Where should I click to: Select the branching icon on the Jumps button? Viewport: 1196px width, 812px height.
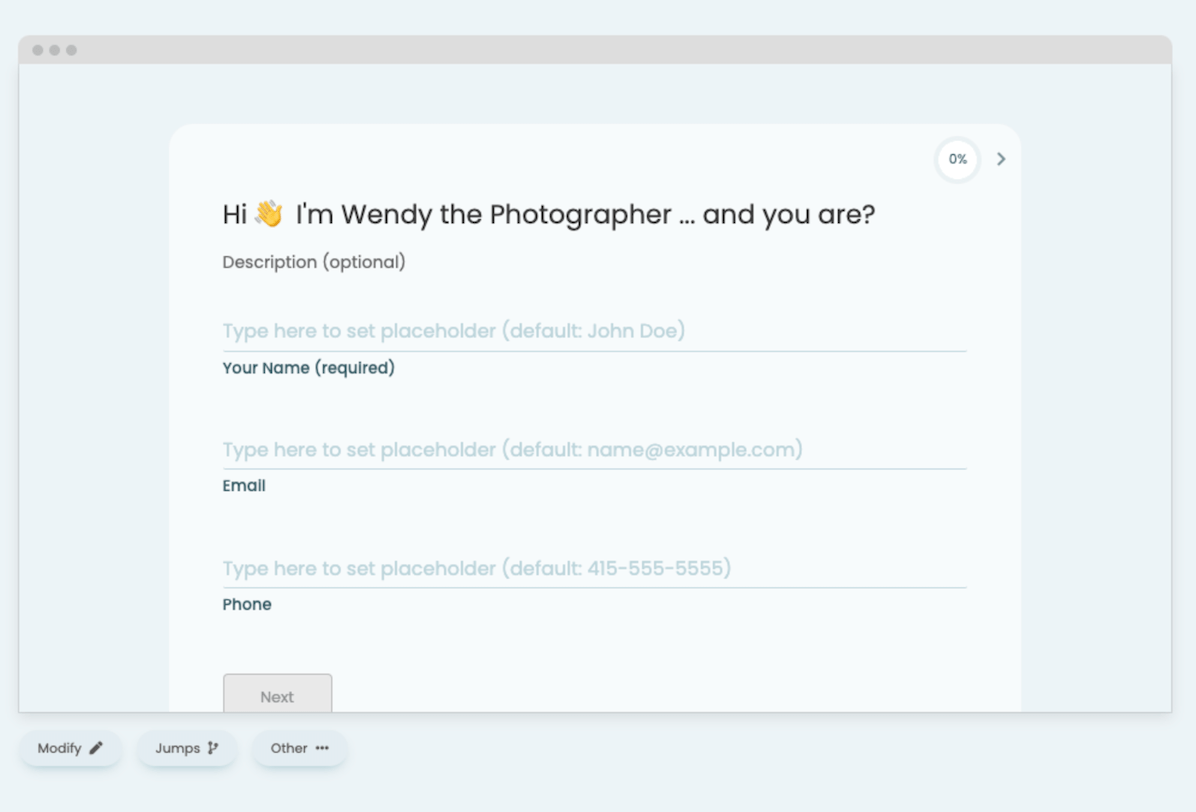(x=212, y=747)
